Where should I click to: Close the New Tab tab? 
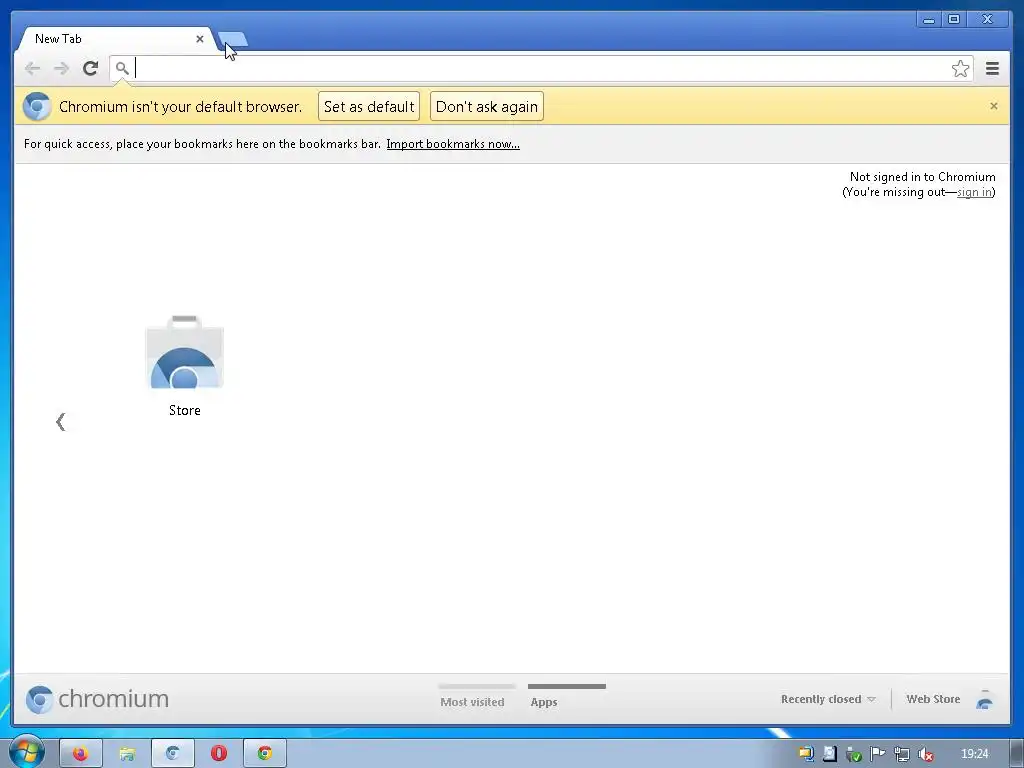tap(200, 39)
